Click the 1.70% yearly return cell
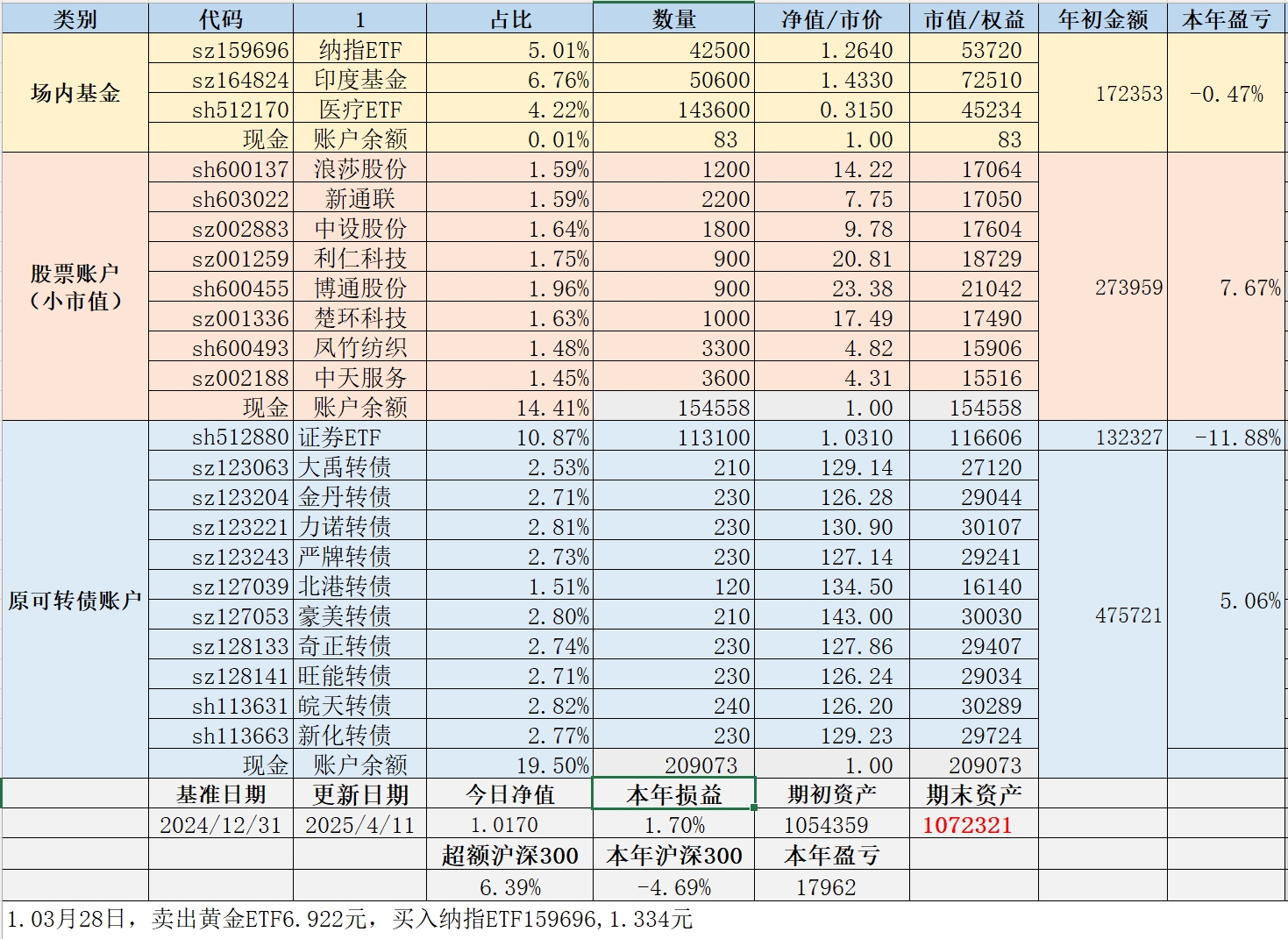1288x939 pixels. coord(673,824)
